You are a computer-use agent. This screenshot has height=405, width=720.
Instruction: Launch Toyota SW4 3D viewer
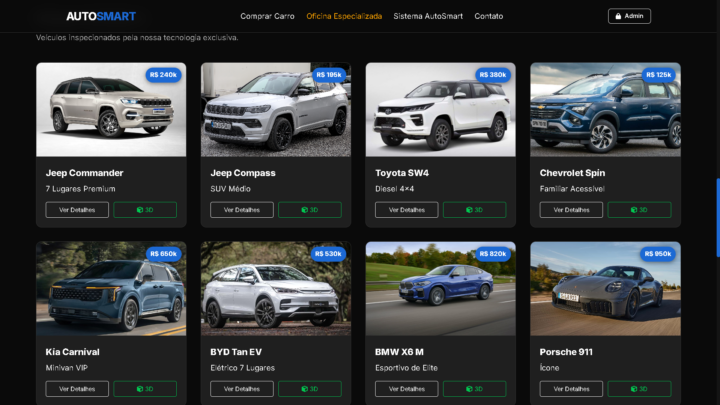474,210
